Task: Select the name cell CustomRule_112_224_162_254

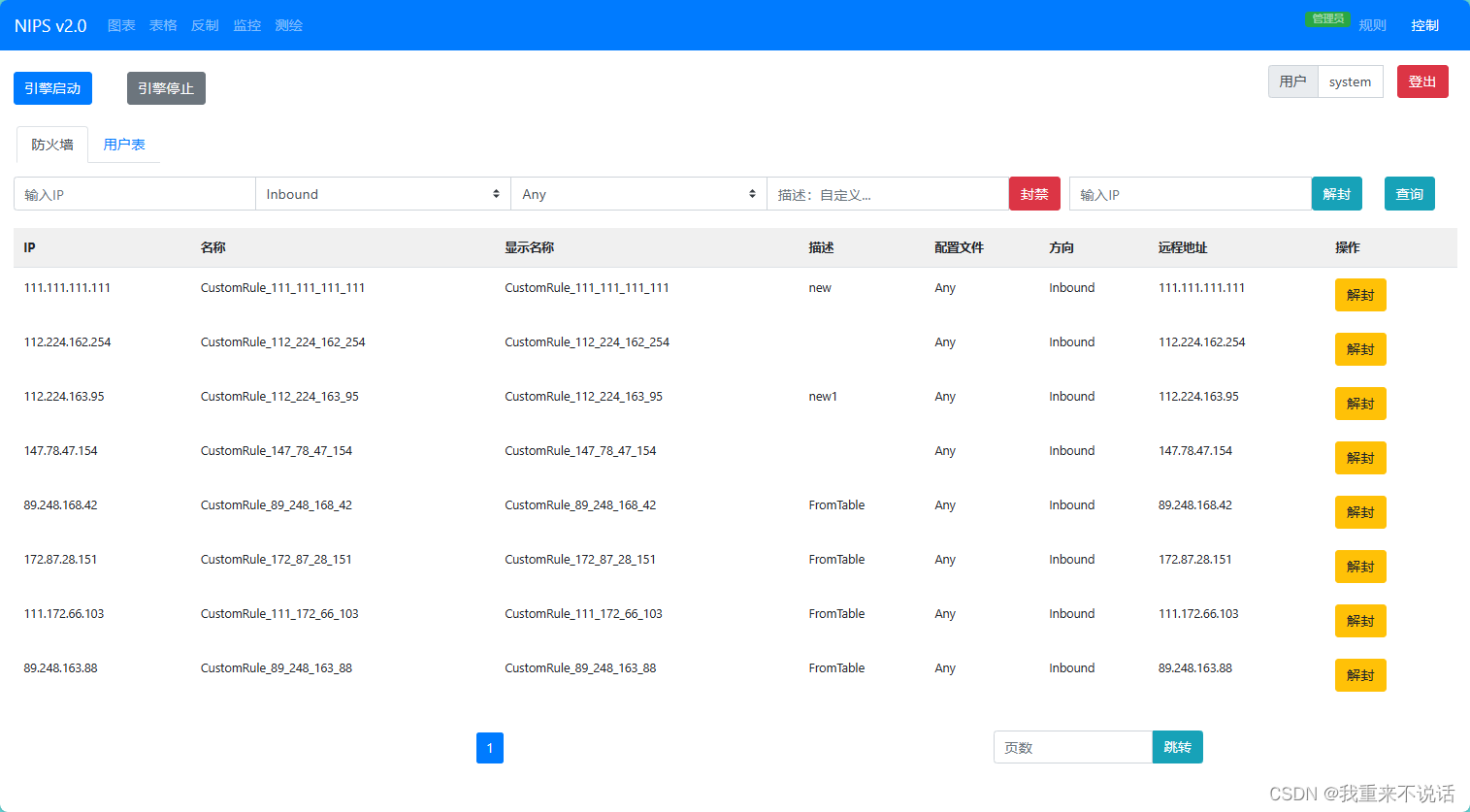Action: coord(283,342)
